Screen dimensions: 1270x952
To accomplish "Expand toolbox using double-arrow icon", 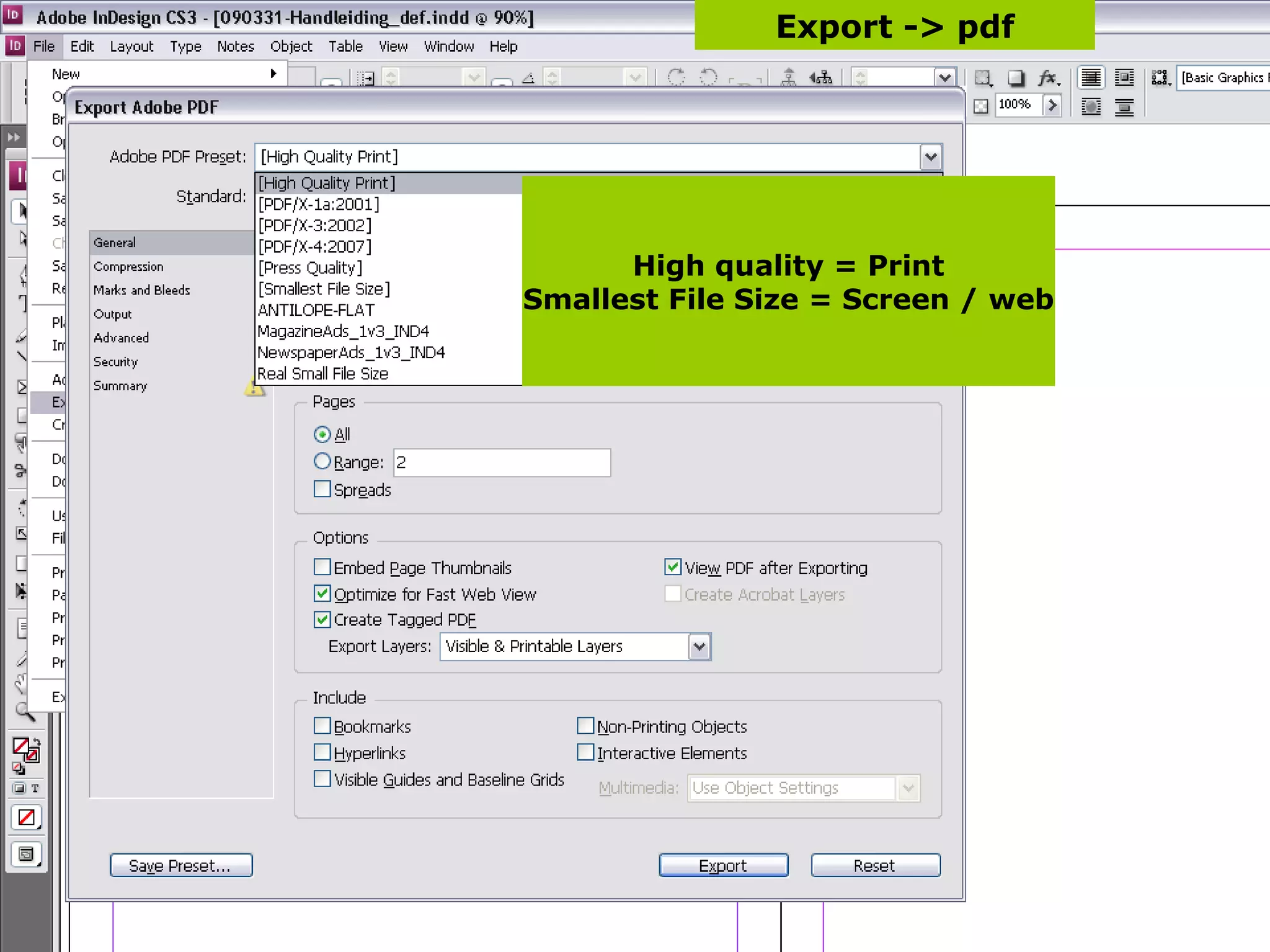I will (x=14, y=136).
